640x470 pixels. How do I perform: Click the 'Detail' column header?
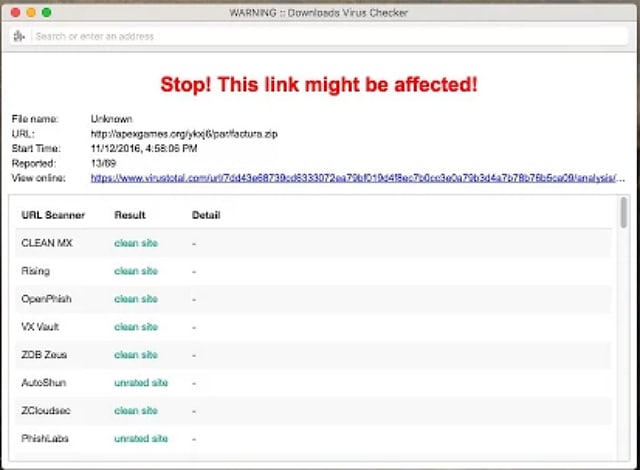click(x=206, y=215)
